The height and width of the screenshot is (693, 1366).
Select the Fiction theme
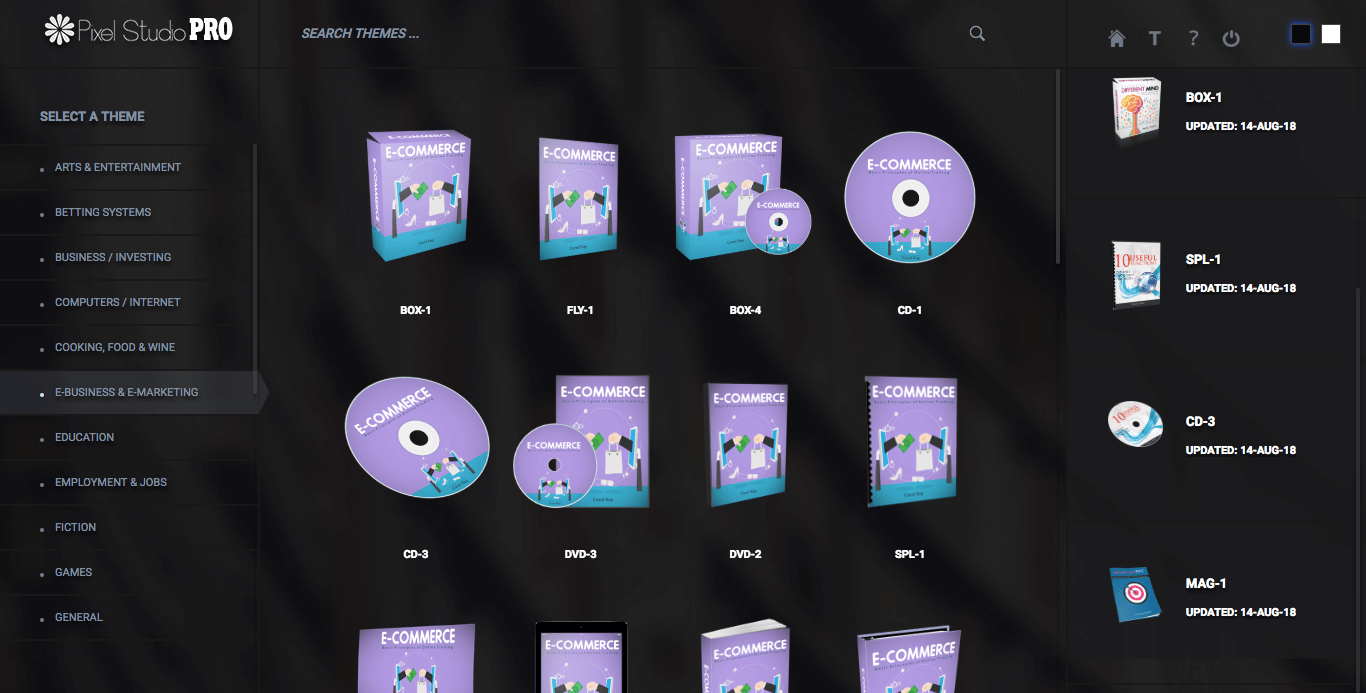[x=128, y=527]
